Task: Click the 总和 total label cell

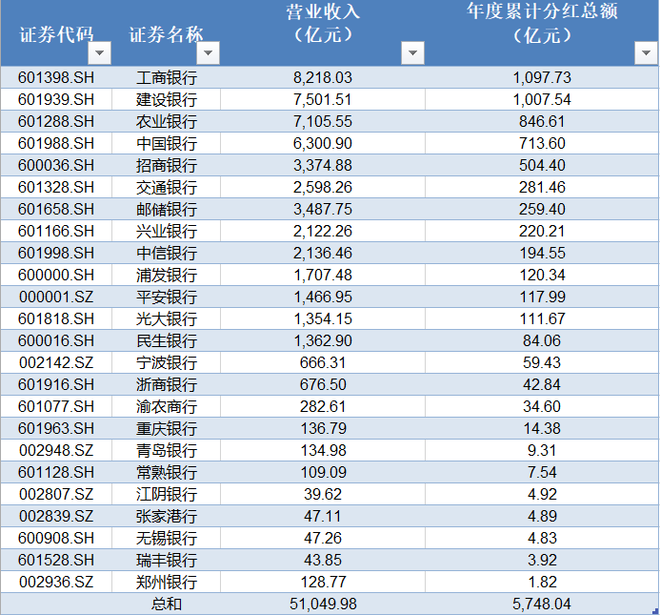Action: 166,604
